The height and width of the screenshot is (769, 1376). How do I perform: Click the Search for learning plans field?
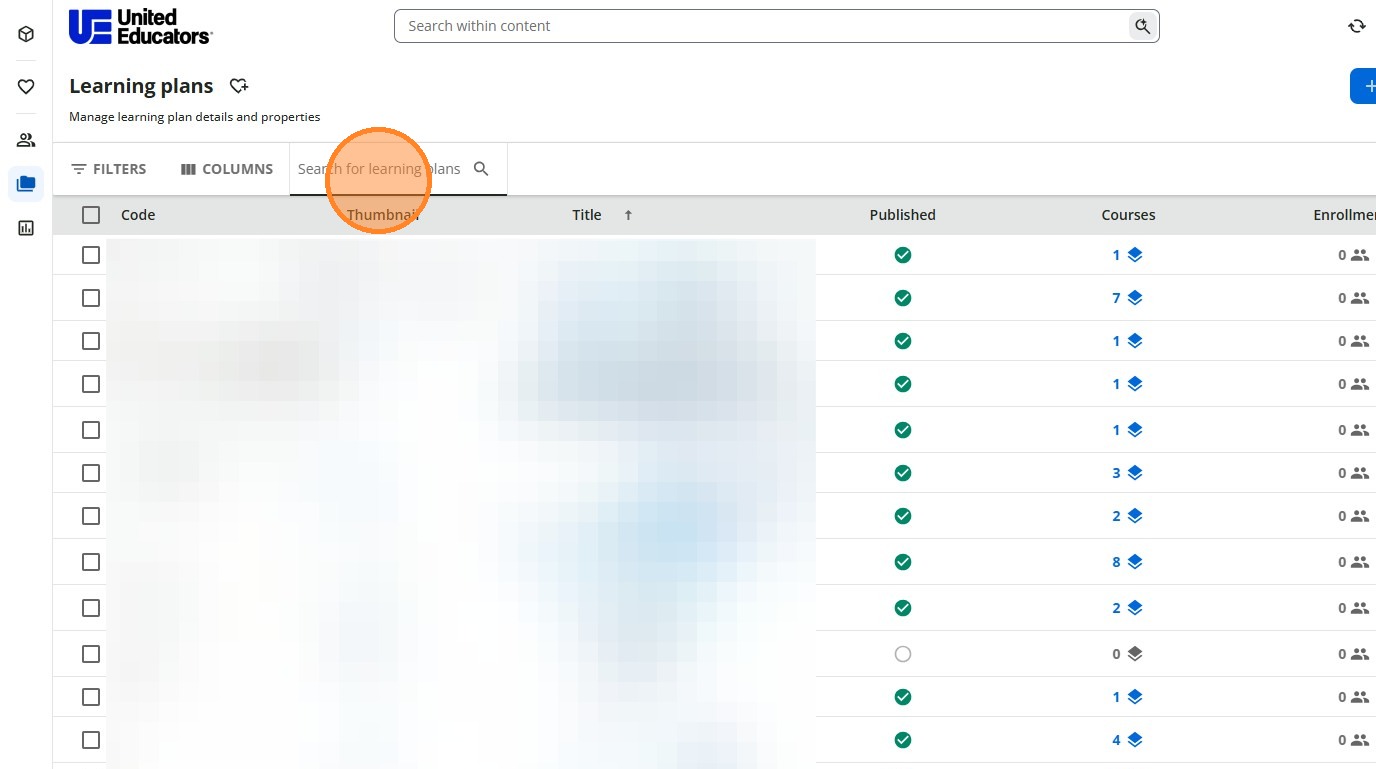pos(398,169)
